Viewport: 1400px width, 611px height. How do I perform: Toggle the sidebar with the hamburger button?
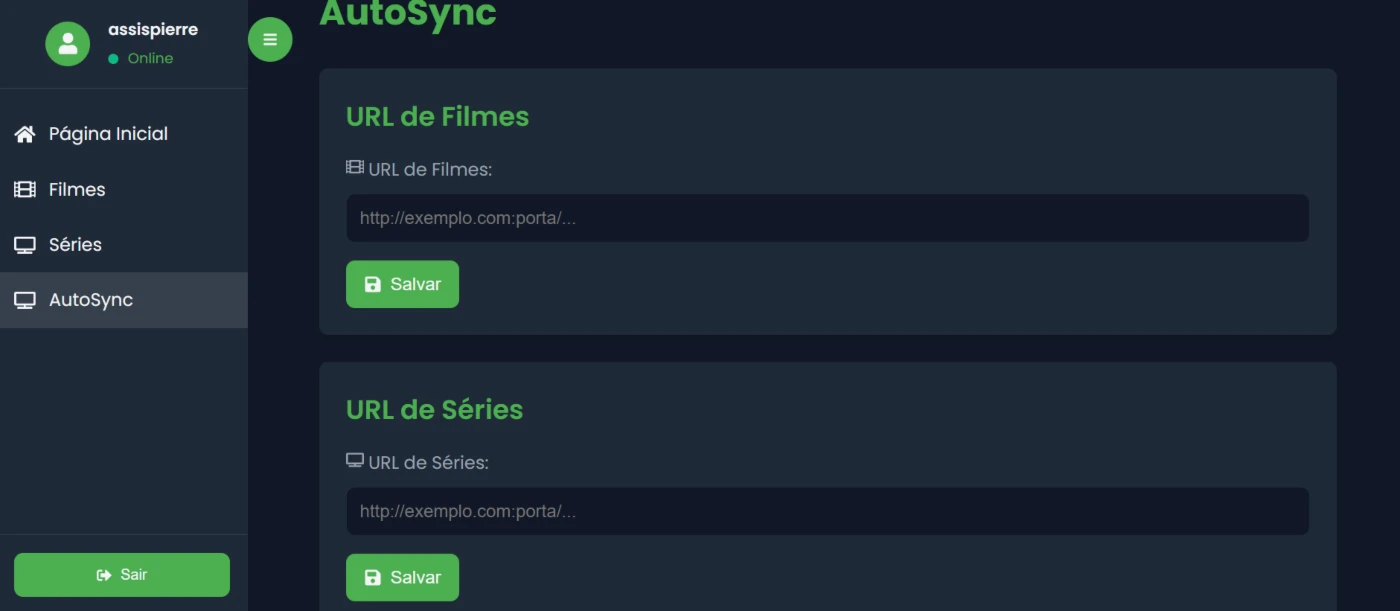pyautogui.click(x=270, y=40)
